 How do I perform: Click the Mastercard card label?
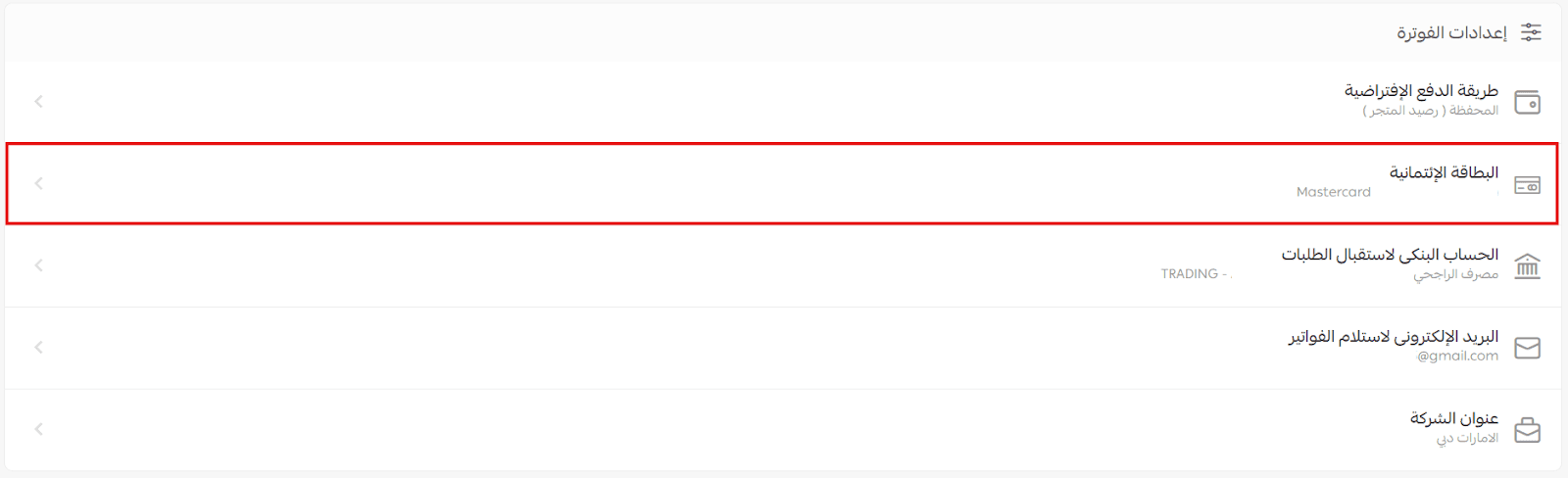point(1333,192)
